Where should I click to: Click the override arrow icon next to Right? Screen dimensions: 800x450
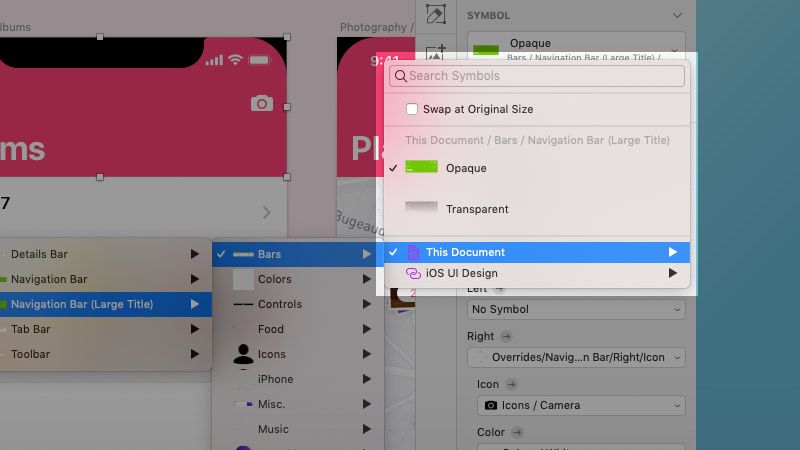[x=506, y=336]
